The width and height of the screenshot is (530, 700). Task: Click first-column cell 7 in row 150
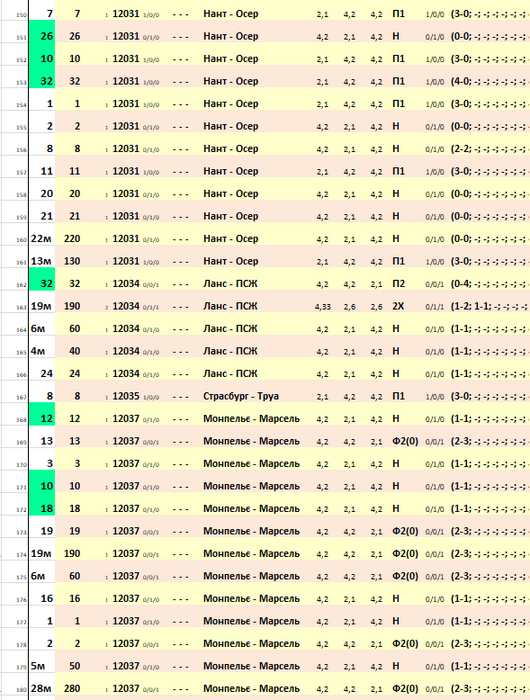point(50,14)
